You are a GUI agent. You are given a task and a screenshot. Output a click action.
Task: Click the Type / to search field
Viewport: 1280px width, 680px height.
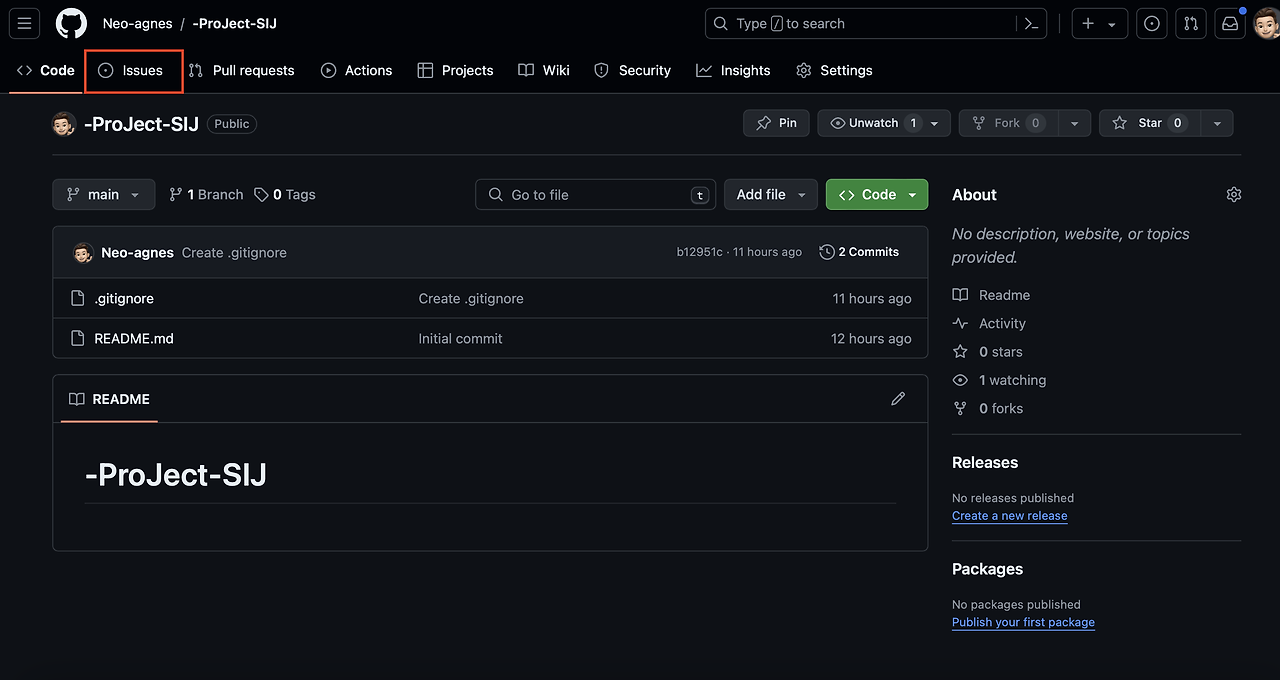tap(876, 23)
